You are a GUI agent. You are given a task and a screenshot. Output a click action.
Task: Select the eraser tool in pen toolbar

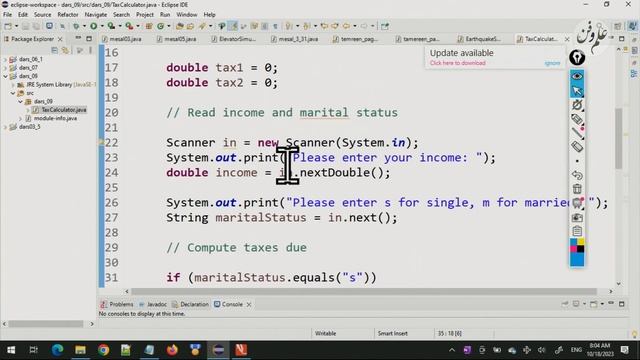577,147
